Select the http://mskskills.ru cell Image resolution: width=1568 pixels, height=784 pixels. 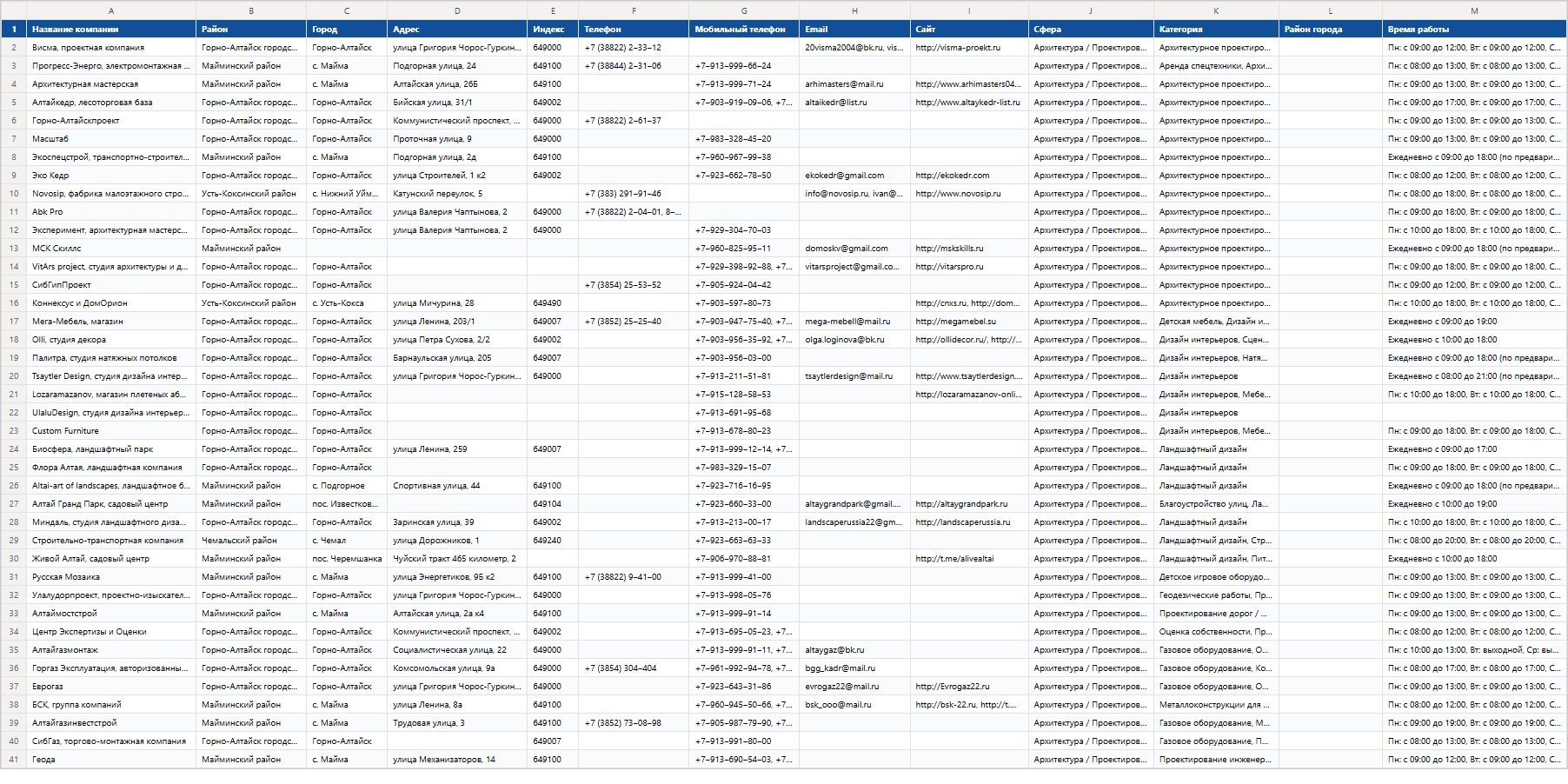tap(969, 249)
